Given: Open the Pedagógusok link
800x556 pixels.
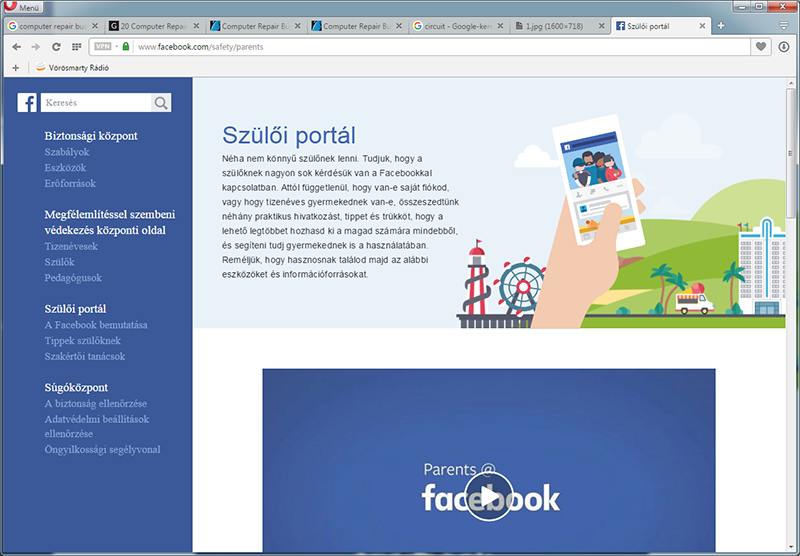Looking at the screenshot, I should click(73, 278).
